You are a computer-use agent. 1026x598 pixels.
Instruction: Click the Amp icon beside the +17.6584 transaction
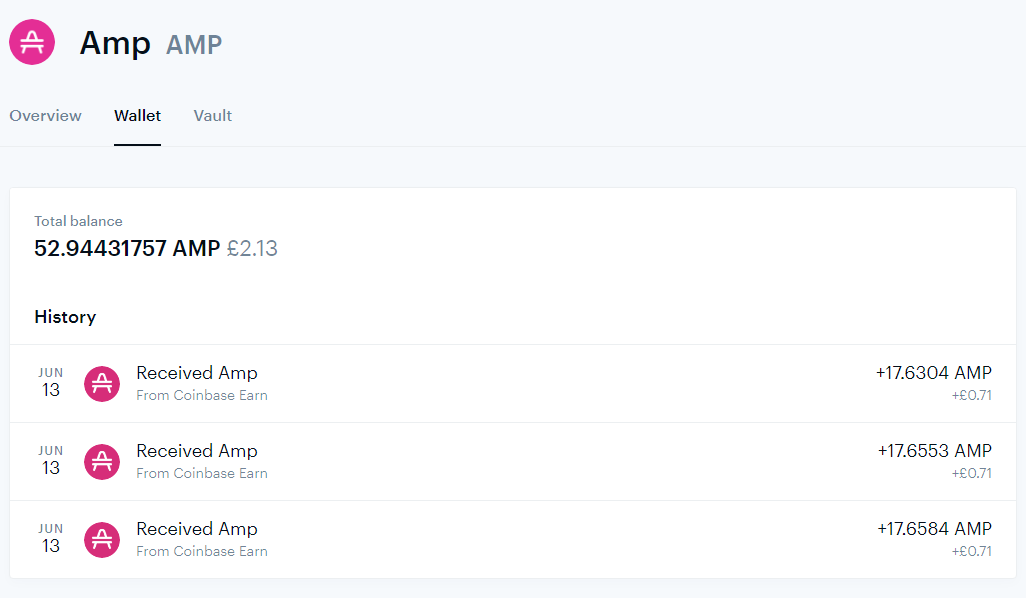click(x=102, y=540)
